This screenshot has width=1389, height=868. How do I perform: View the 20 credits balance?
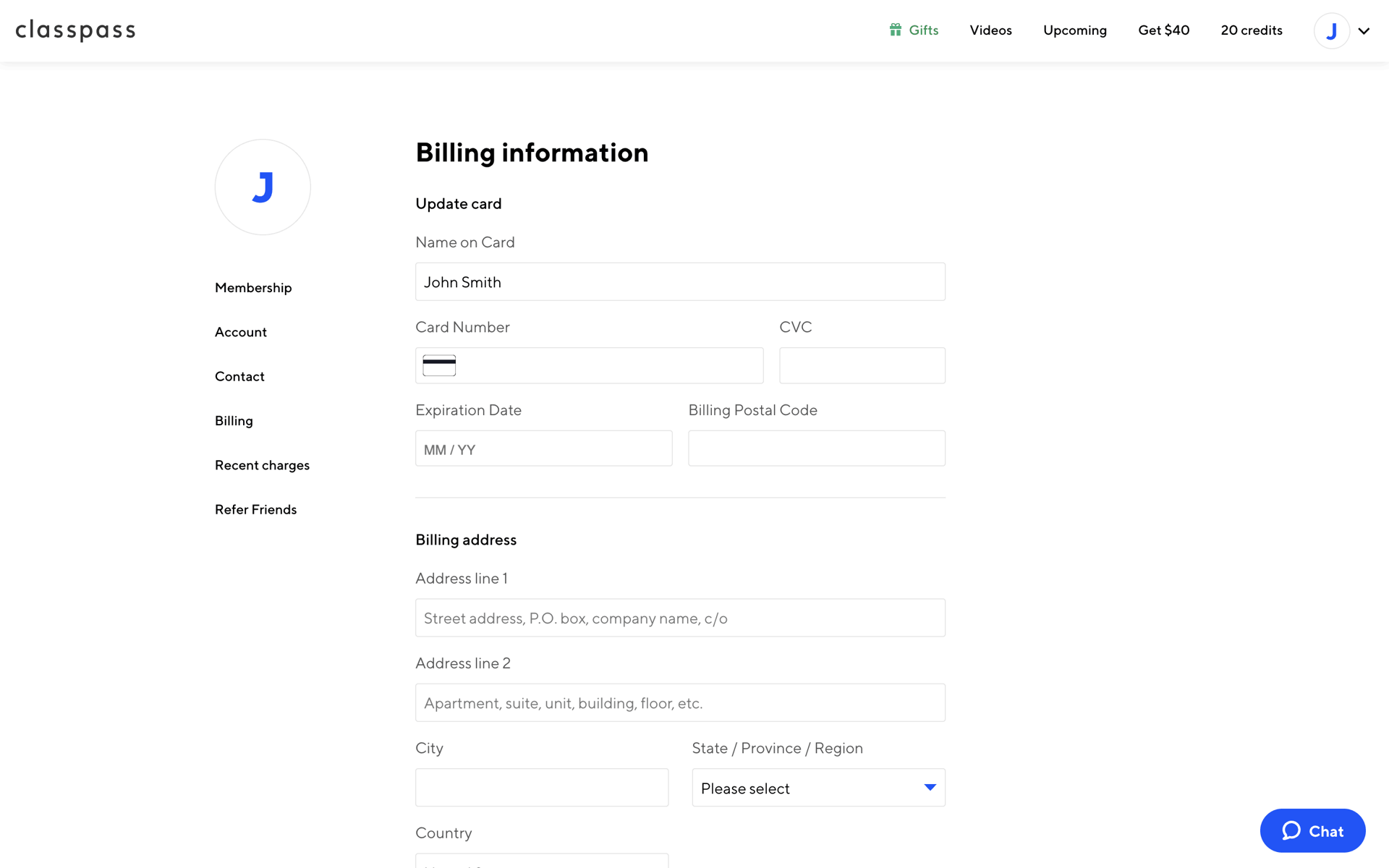(1252, 30)
